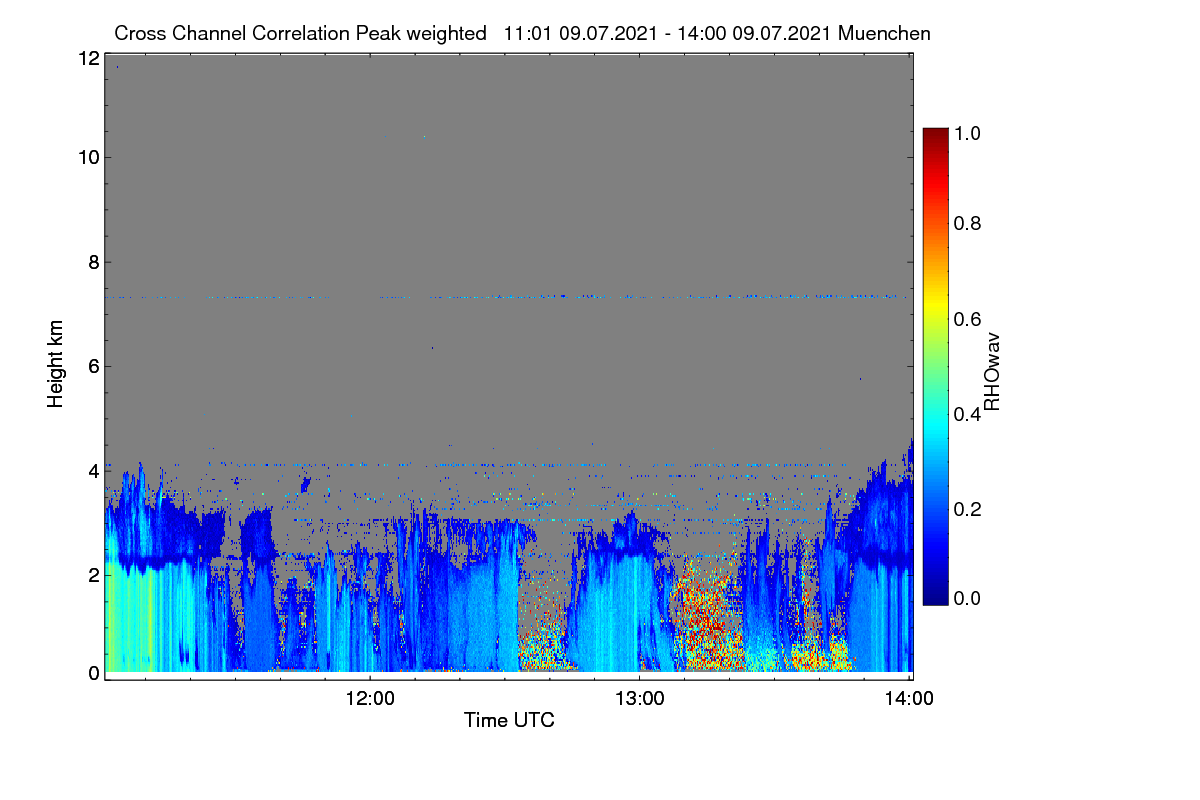
Task: Click the height tick label 4
Action: click(94, 470)
